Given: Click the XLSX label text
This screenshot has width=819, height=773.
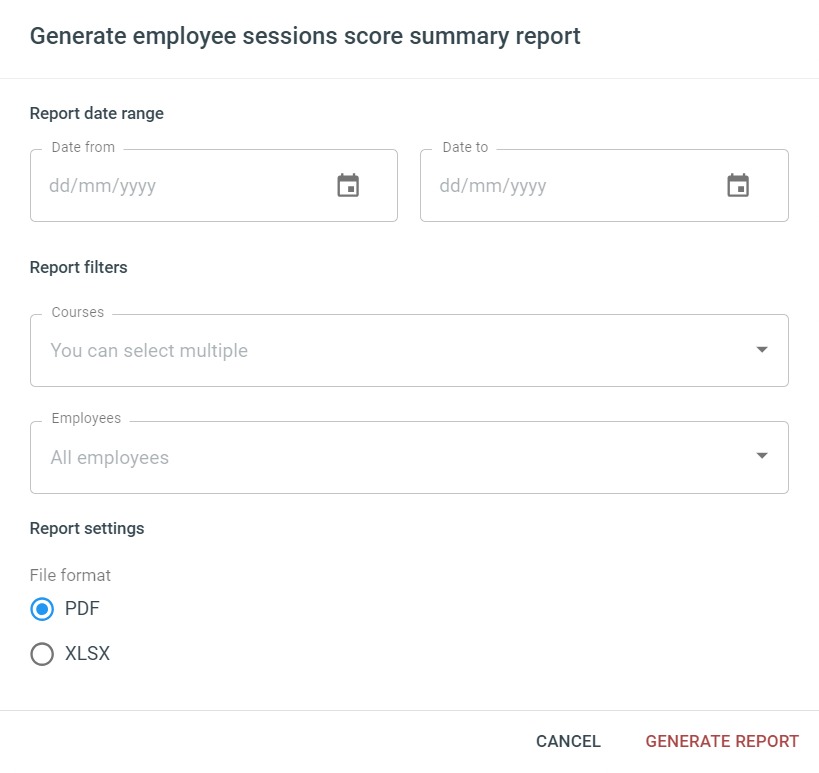Looking at the screenshot, I should [x=87, y=653].
